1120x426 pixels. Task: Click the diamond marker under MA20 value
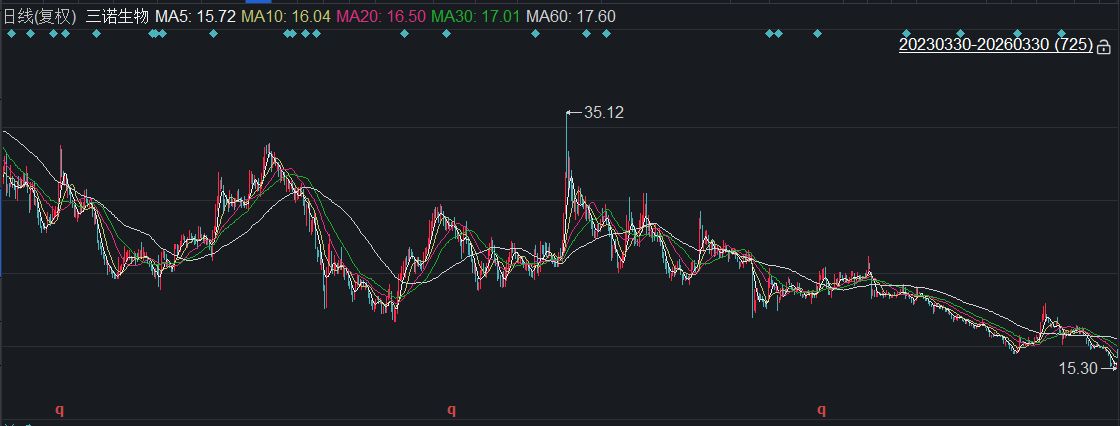(x=404, y=34)
